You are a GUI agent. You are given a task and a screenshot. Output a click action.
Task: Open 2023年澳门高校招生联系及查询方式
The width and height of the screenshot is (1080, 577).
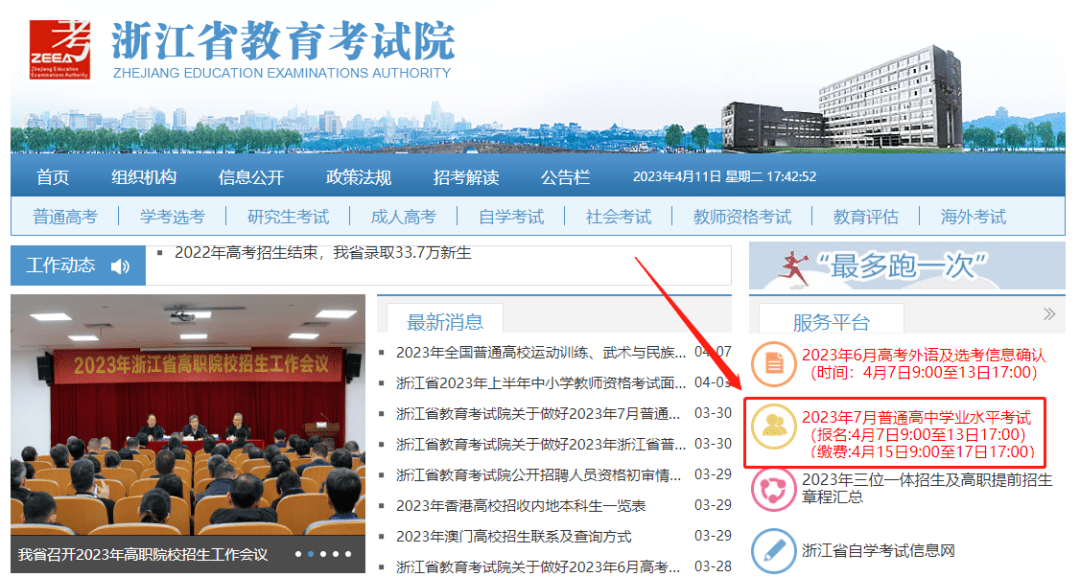point(513,536)
